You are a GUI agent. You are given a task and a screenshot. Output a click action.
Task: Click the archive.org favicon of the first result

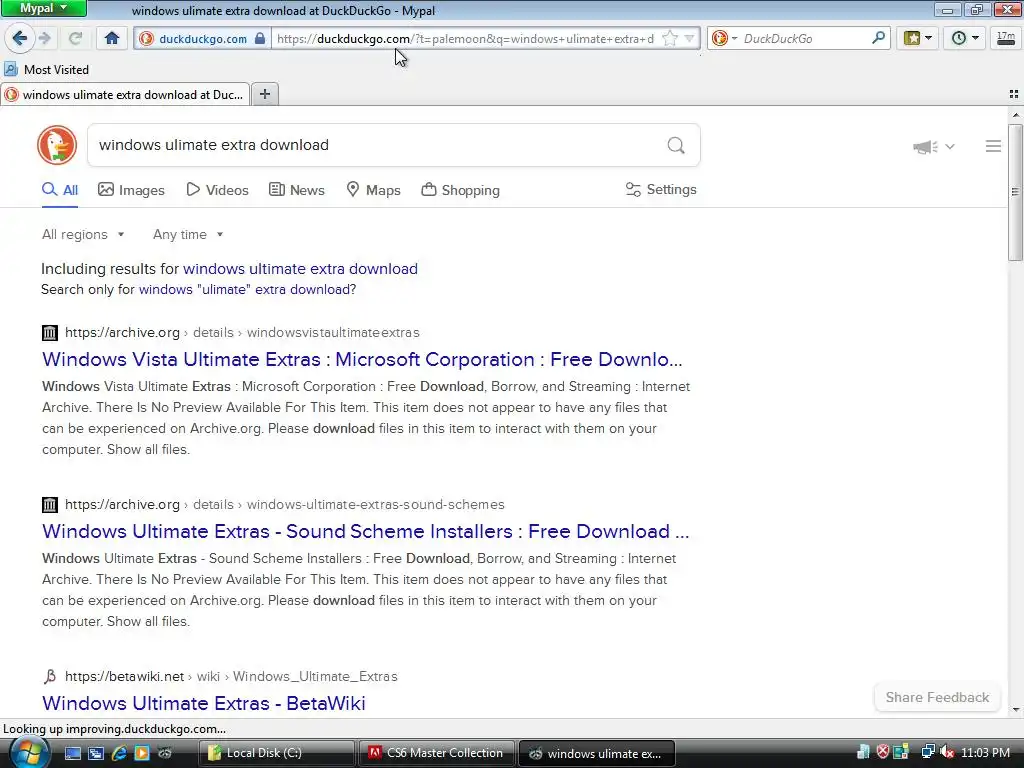(x=50, y=333)
